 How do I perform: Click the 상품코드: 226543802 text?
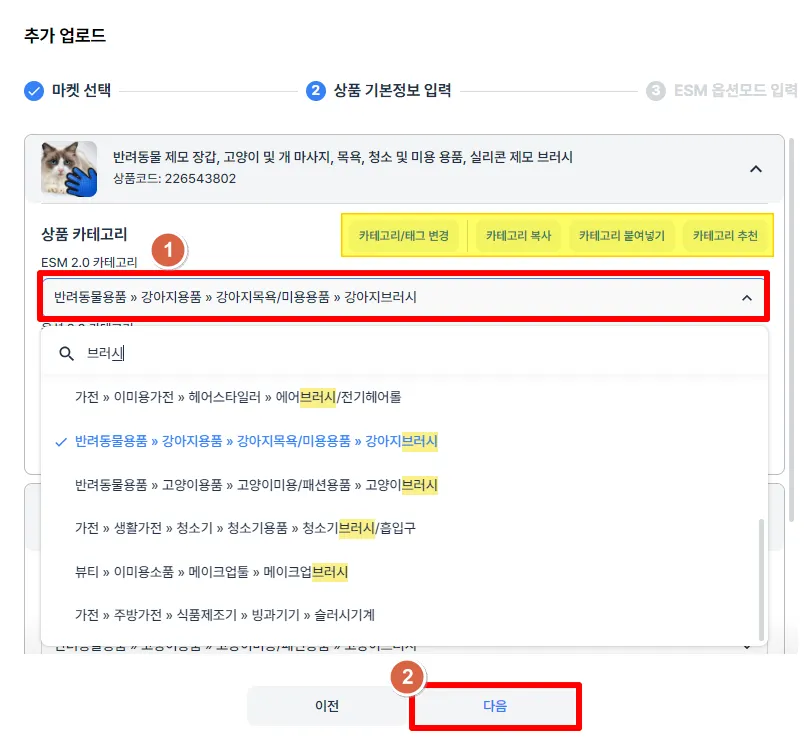[175, 179]
